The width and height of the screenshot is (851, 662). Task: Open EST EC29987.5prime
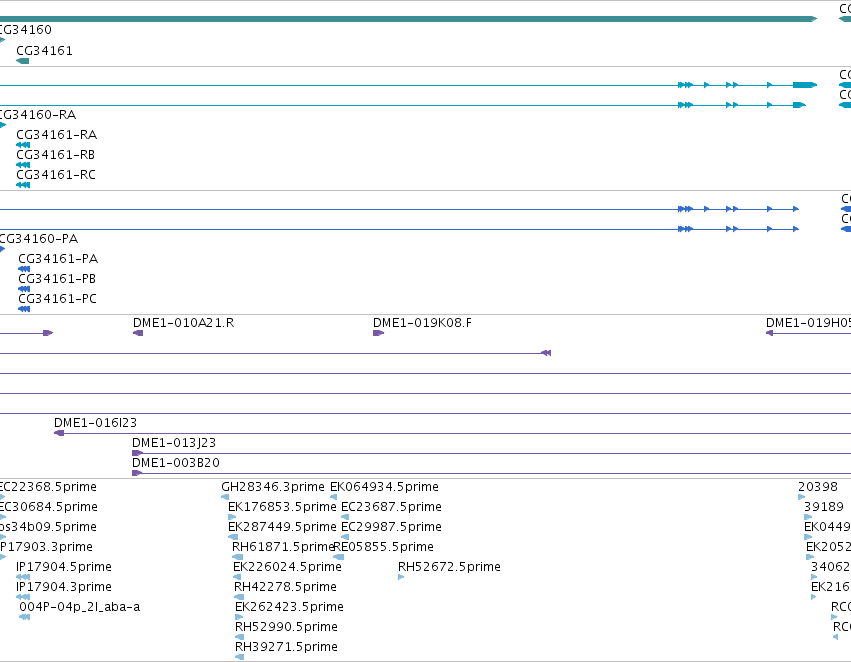(391, 527)
